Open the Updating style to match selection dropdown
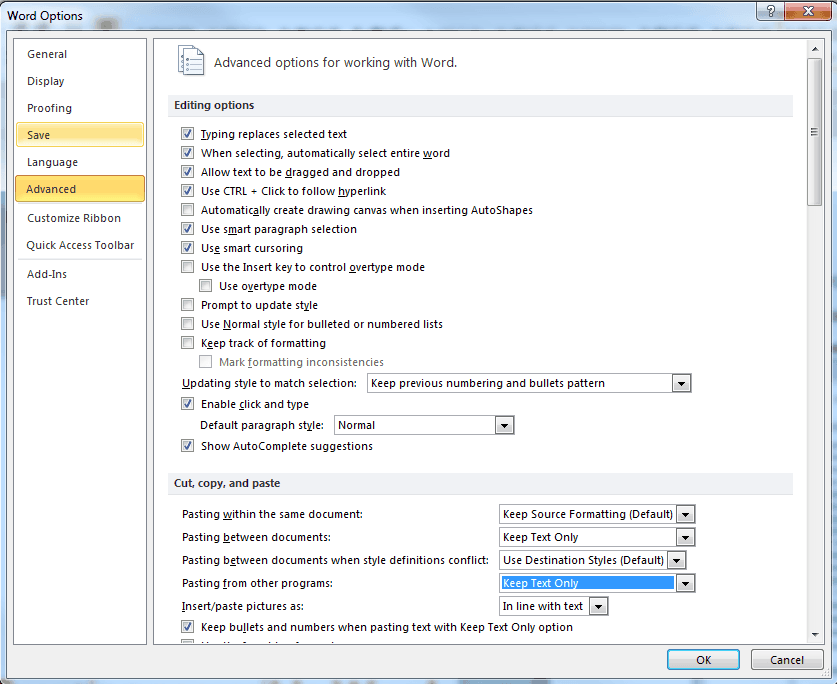The width and height of the screenshot is (837, 684). click(681, 383)
